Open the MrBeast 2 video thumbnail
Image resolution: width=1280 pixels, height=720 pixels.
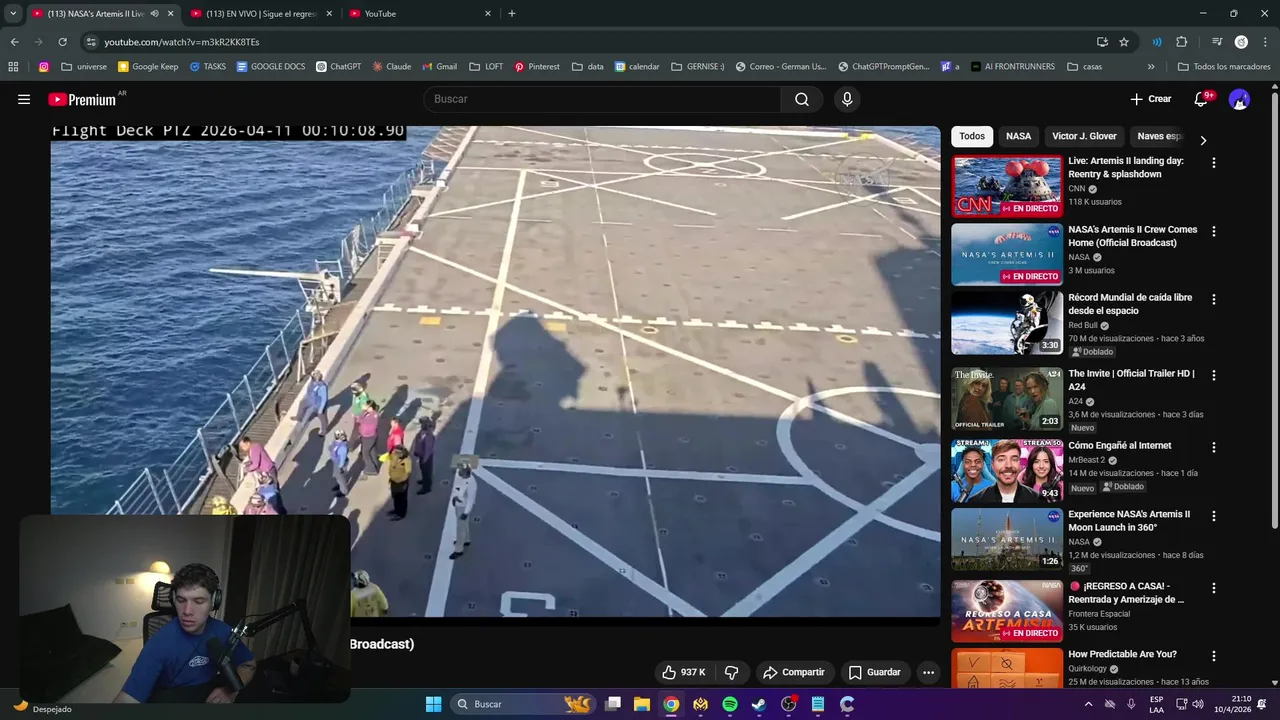pyautogui.click(x=1007, y=470)
